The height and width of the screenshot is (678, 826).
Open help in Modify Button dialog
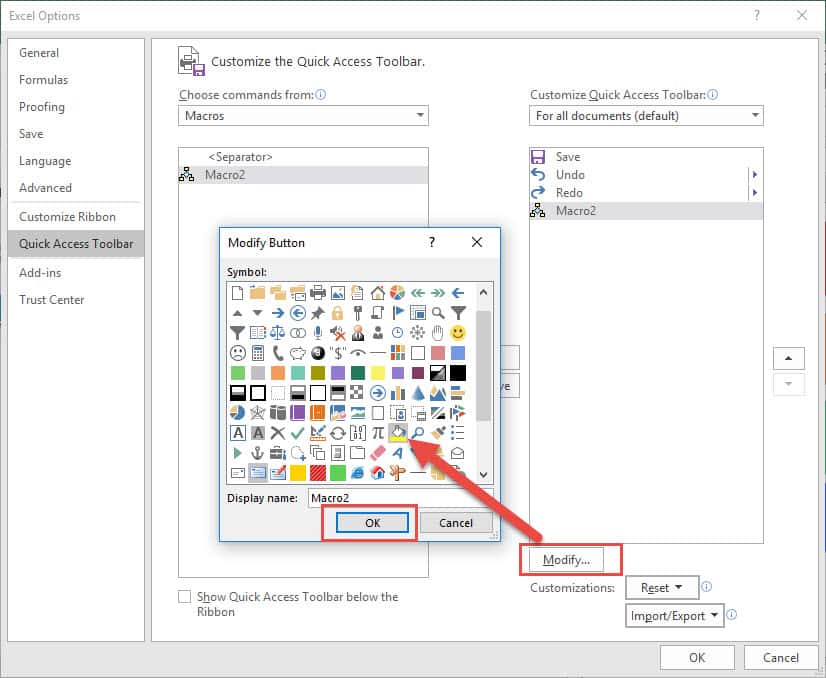tap(432, 242)
